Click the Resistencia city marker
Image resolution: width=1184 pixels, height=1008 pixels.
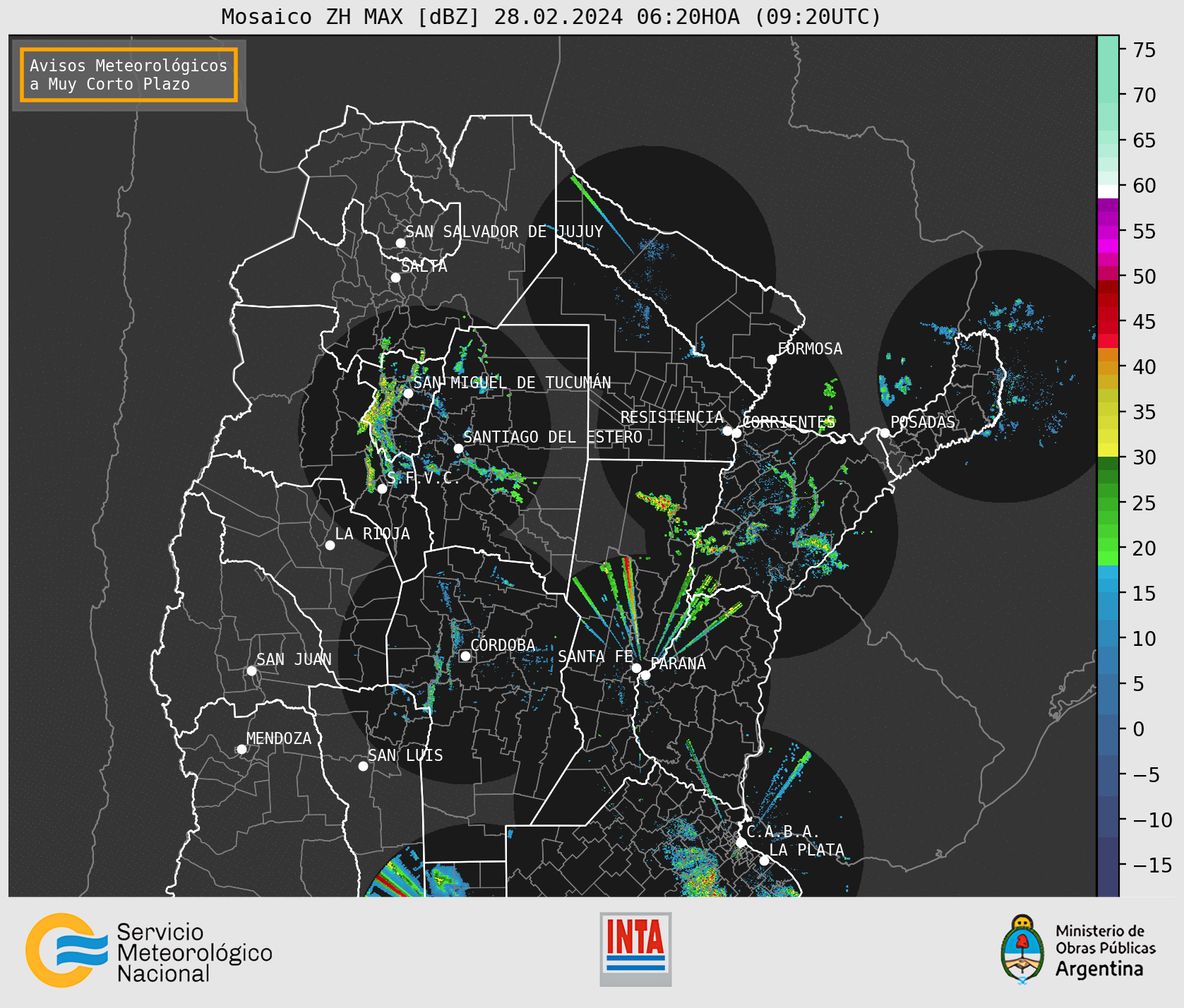pos(727,431)
